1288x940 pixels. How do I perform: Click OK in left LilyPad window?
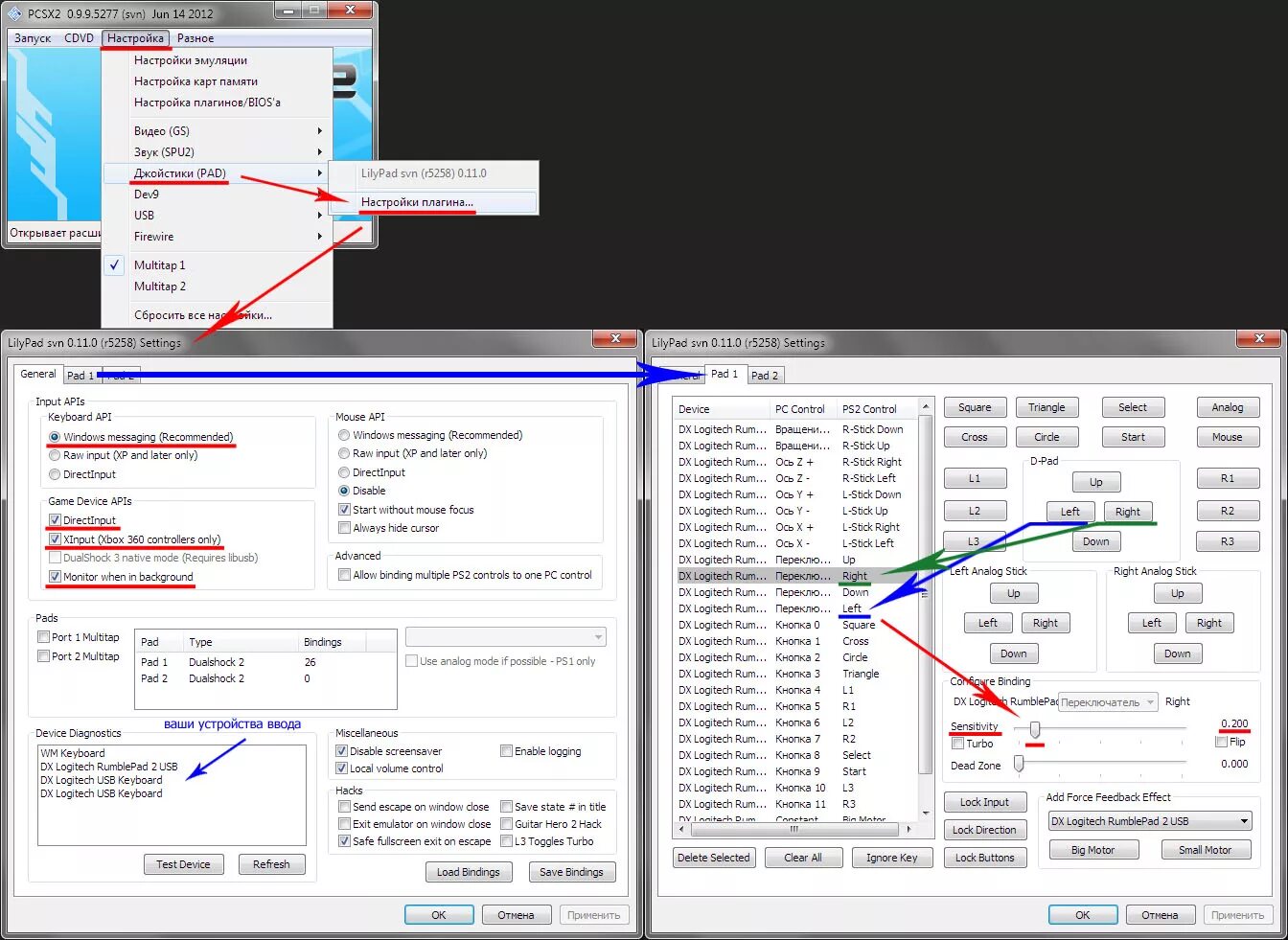[439, 915]
